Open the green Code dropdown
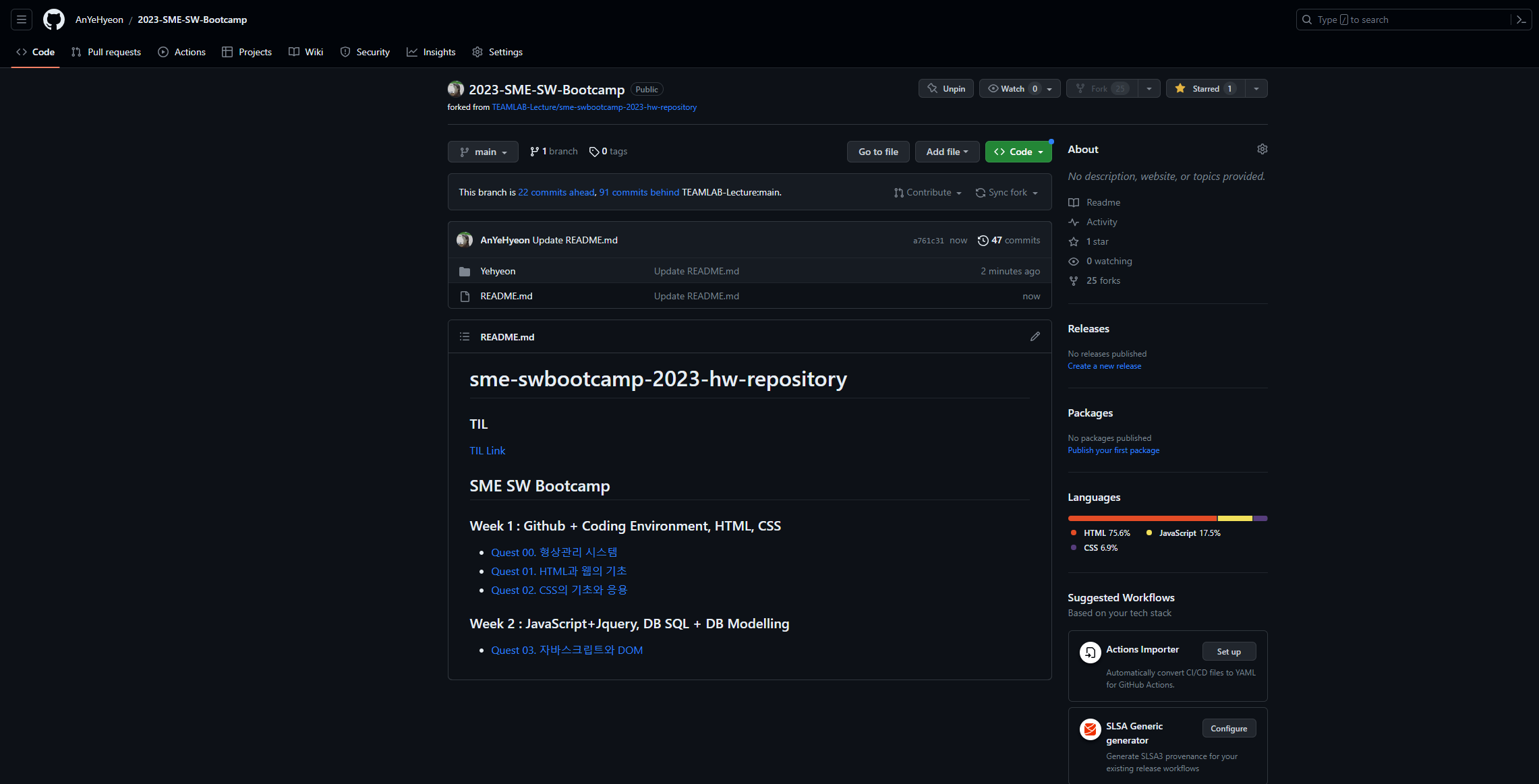1539x784 pixels. pos(1018,152)
